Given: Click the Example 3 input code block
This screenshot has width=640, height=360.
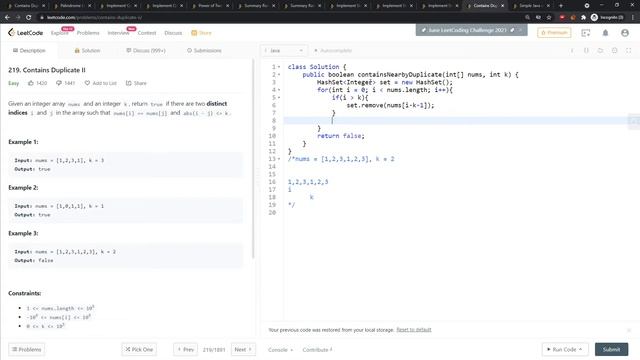Looking at the screenshot, I should click(x=125, y=256).
